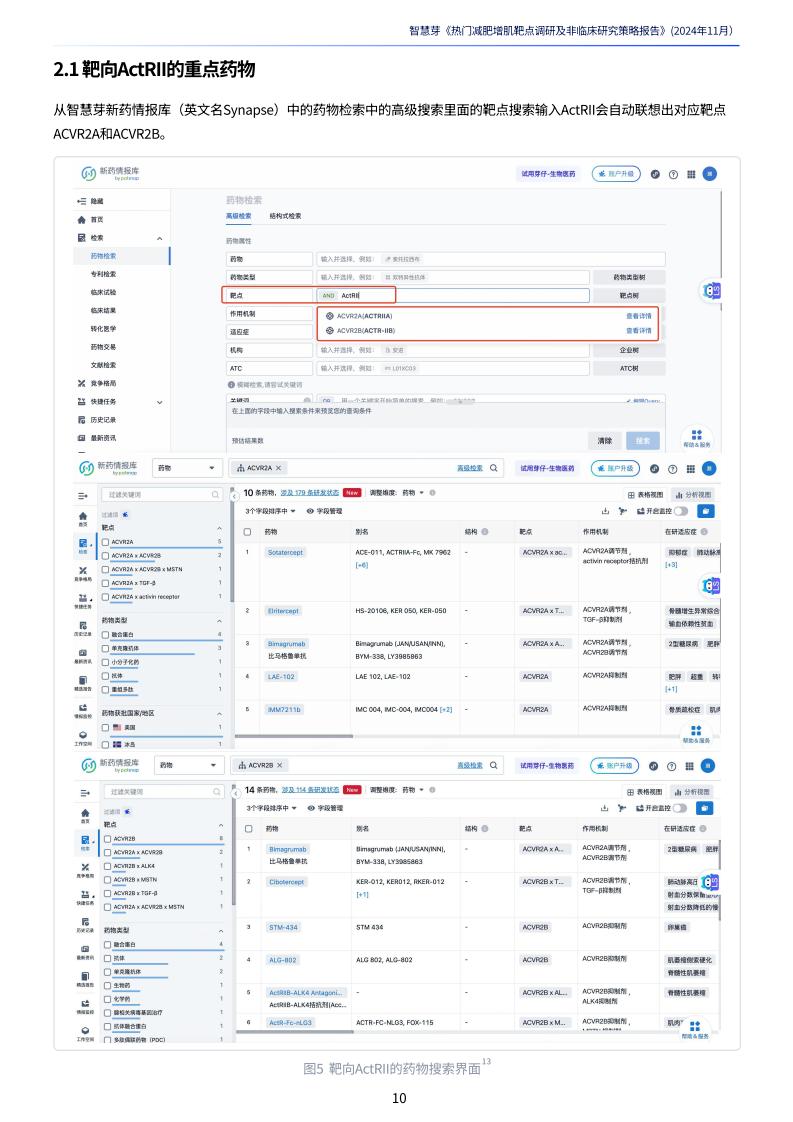793x1122 pixels.
Task: Open 竞争格局 icon in ACVR2B results sidebar
Action: tap(85, 869)
